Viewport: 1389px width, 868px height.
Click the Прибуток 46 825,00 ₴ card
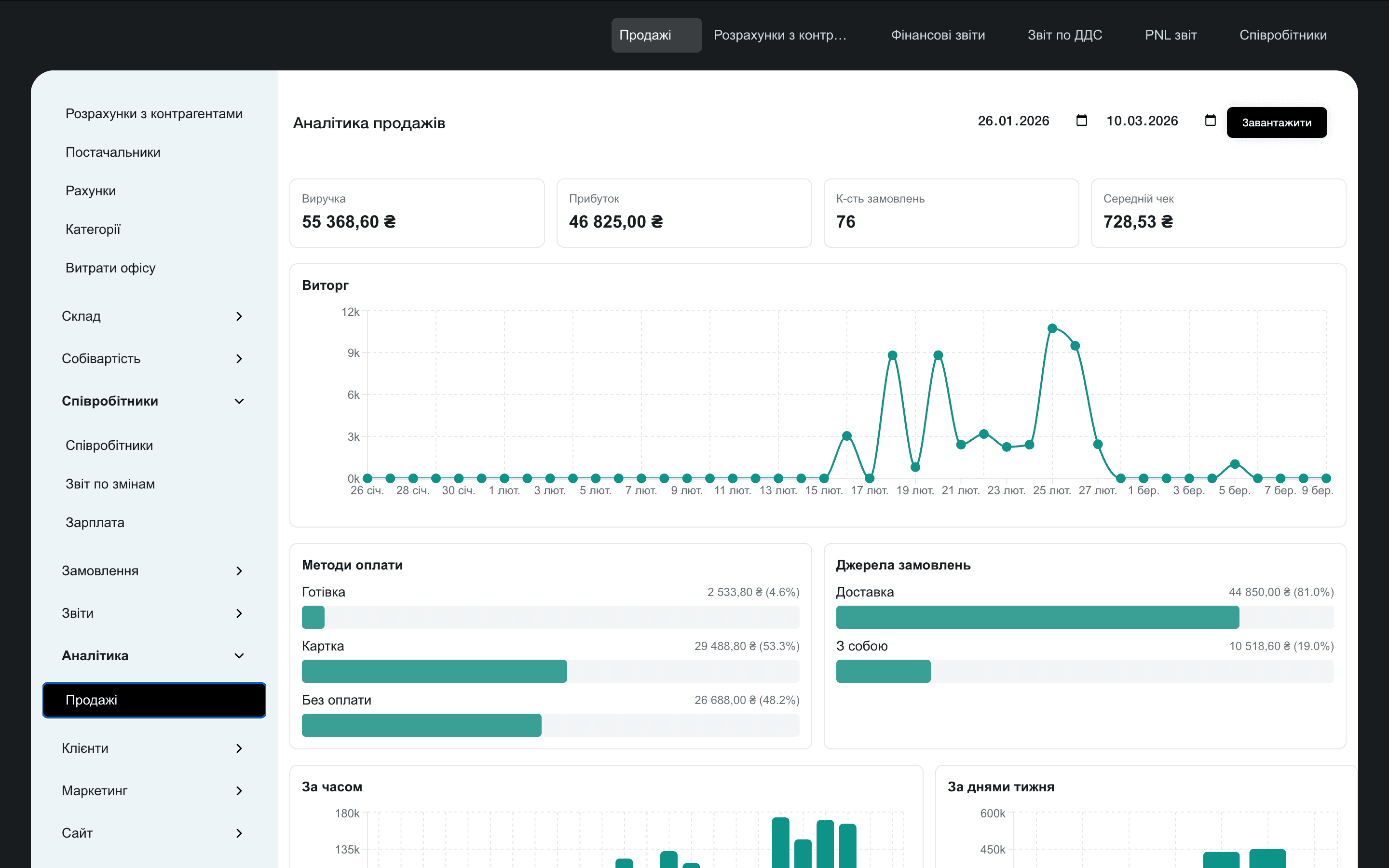[684, 213]
